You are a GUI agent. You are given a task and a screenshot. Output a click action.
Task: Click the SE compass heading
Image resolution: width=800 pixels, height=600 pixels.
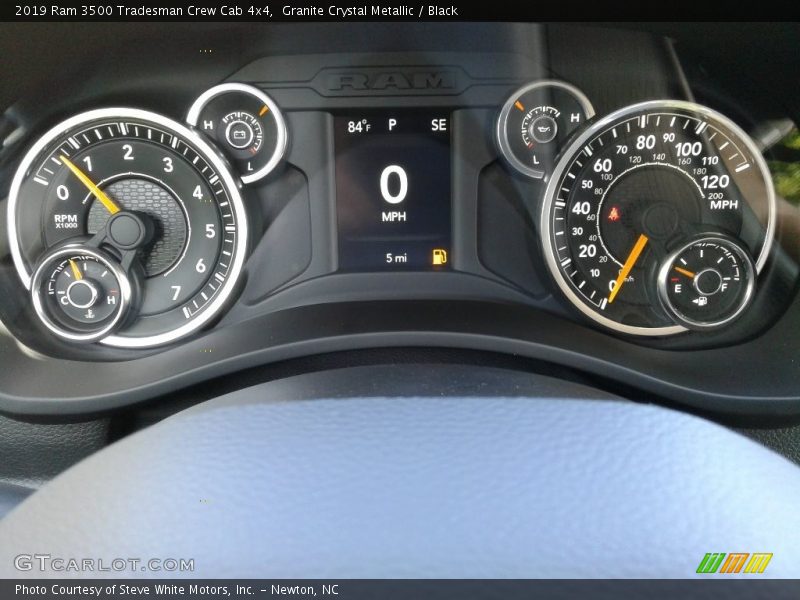[438, 125]
